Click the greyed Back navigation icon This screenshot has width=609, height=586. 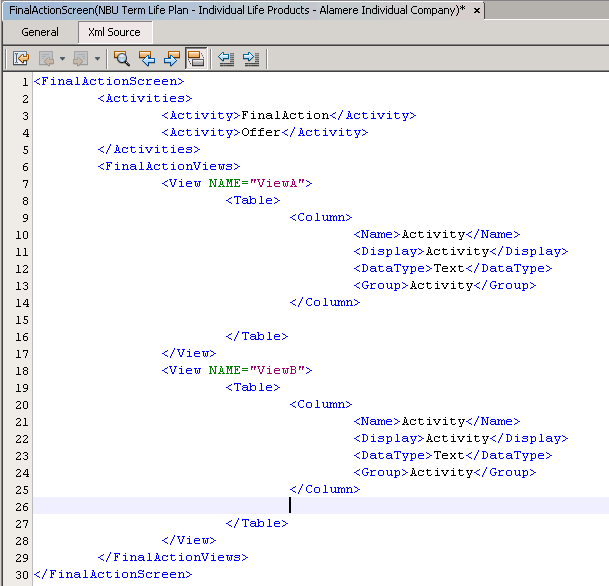(x=47, y=59)
